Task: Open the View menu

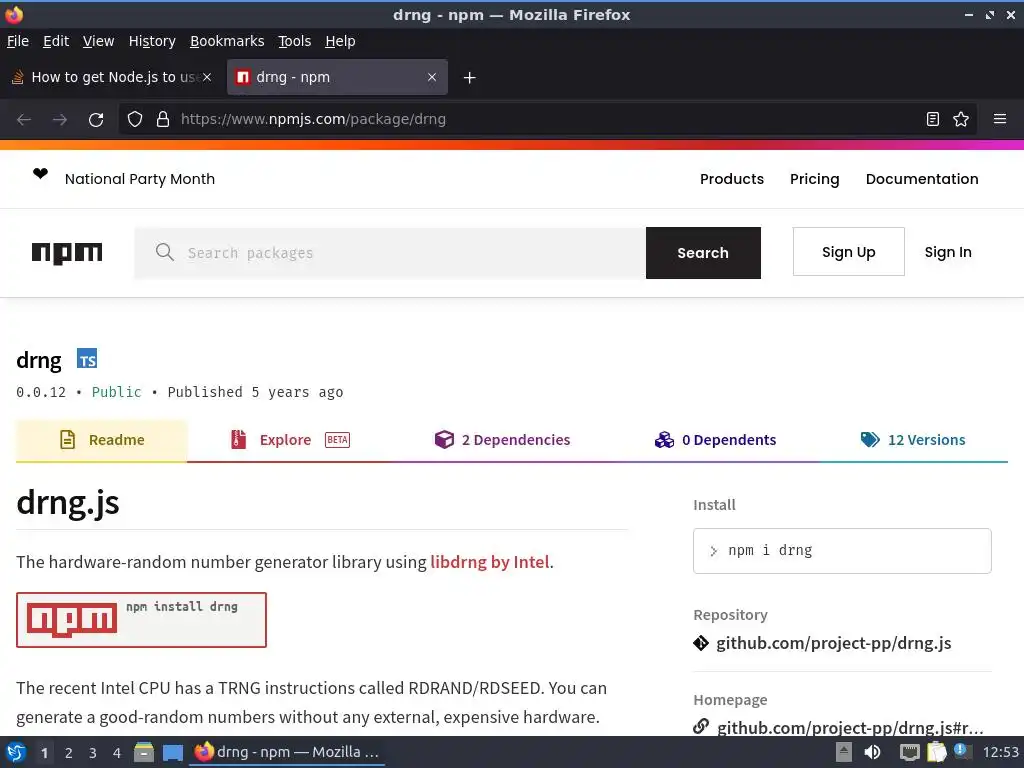Action: [98, 41]
